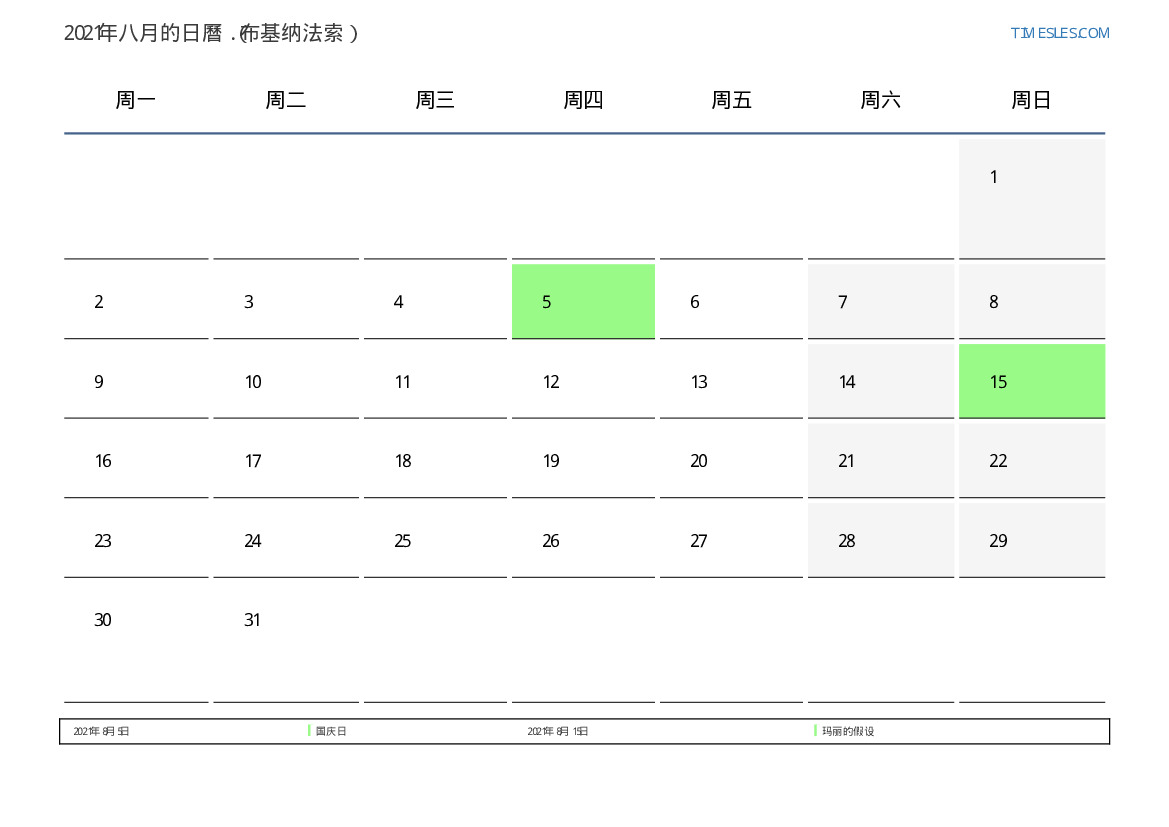Open the TIMESLES.COM link

click(1059, 33)
